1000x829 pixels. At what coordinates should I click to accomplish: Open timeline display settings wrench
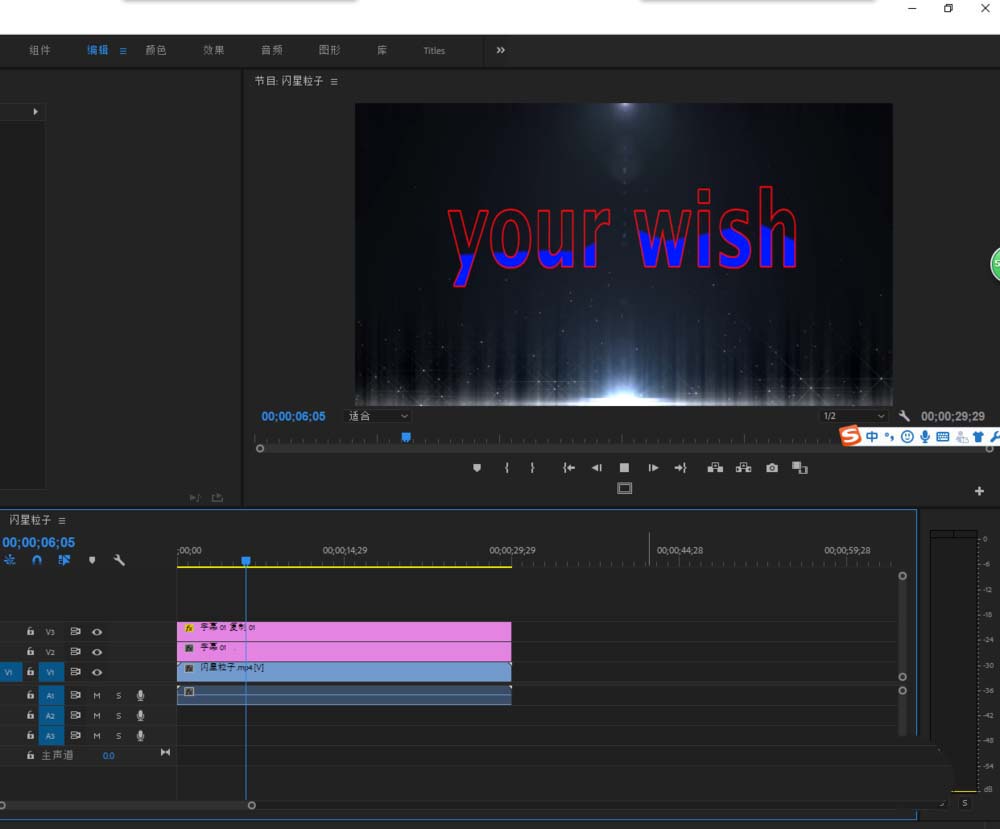point(119,560)
